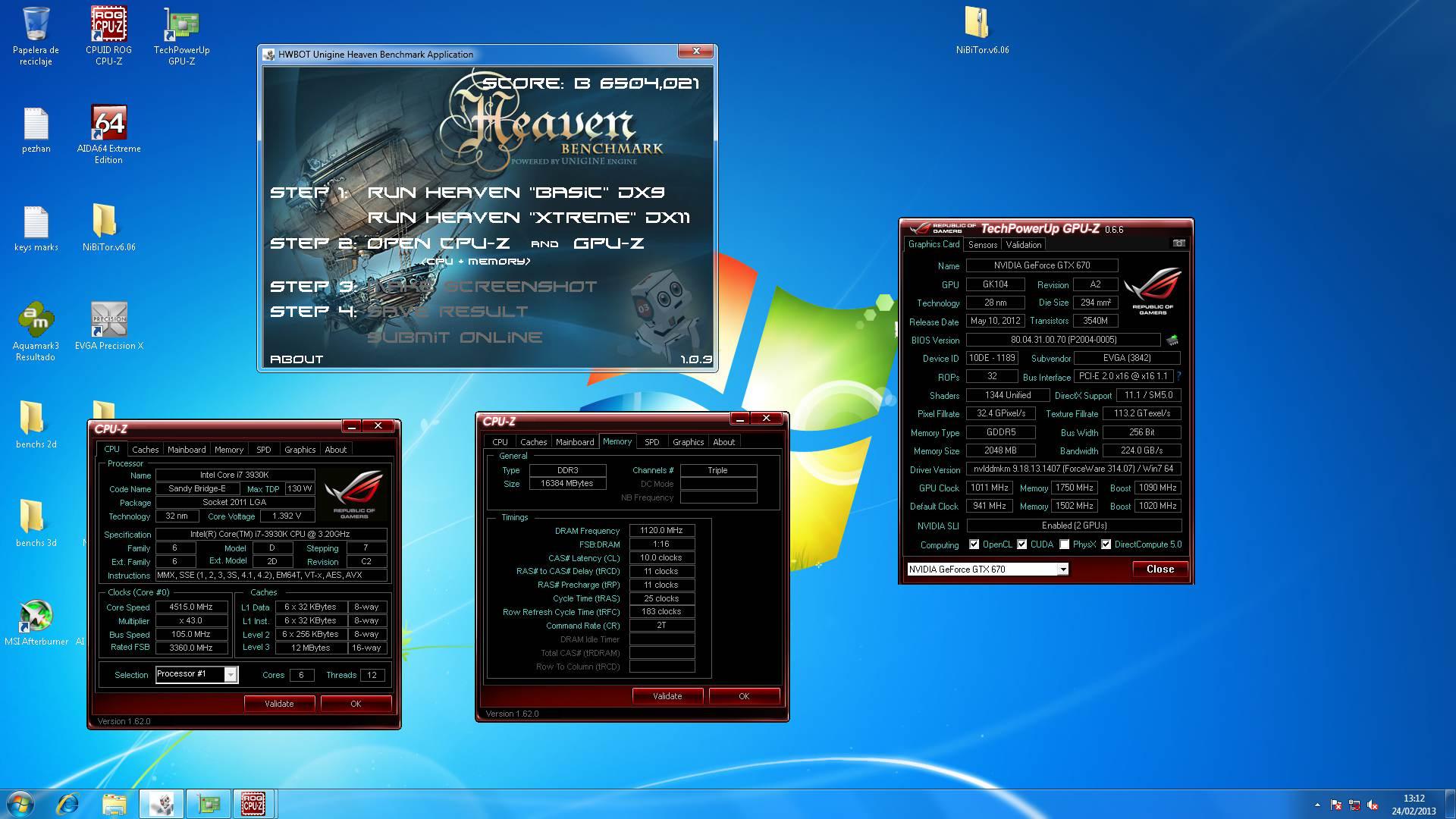The height and width of the screenshot is (819, 1456).
Task: Open the NiBiTor.v6.06 zip archive icon
Action: [x=982, y=30]
